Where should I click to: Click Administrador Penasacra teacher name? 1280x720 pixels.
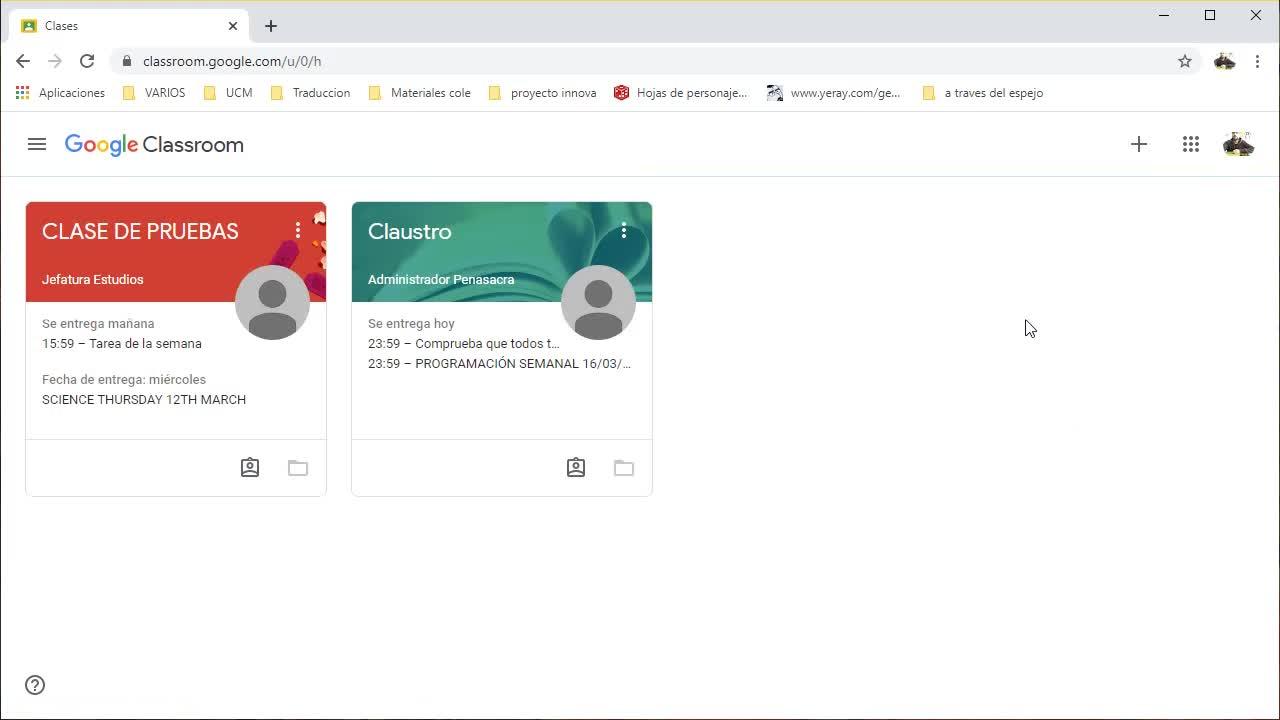pos(441,279)
